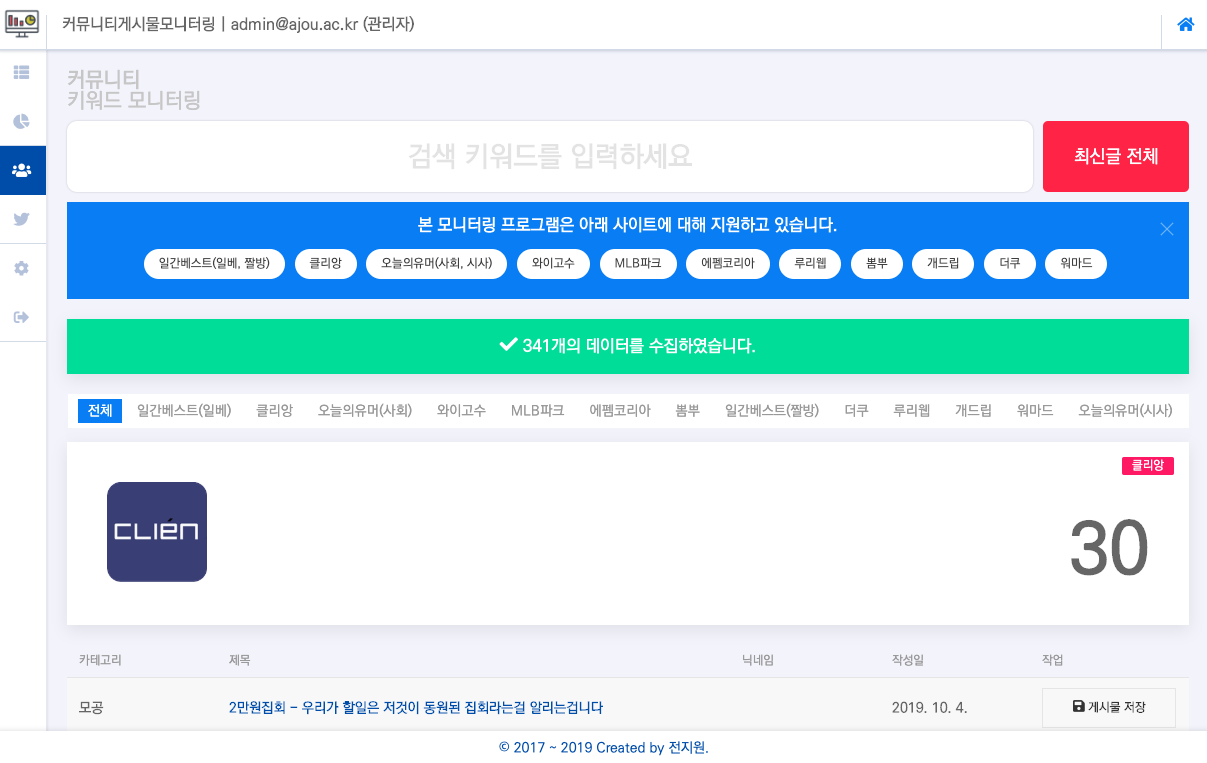The image size is (1207, 763).
Task: Click the footer copyright text
Action: pyautogui.click(x=603, y=747)
